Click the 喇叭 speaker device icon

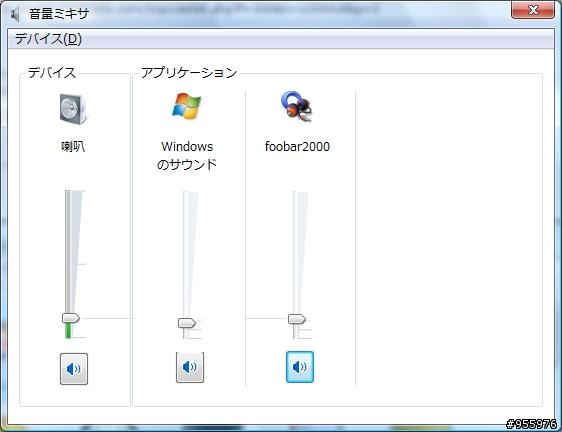click(73, 109)
